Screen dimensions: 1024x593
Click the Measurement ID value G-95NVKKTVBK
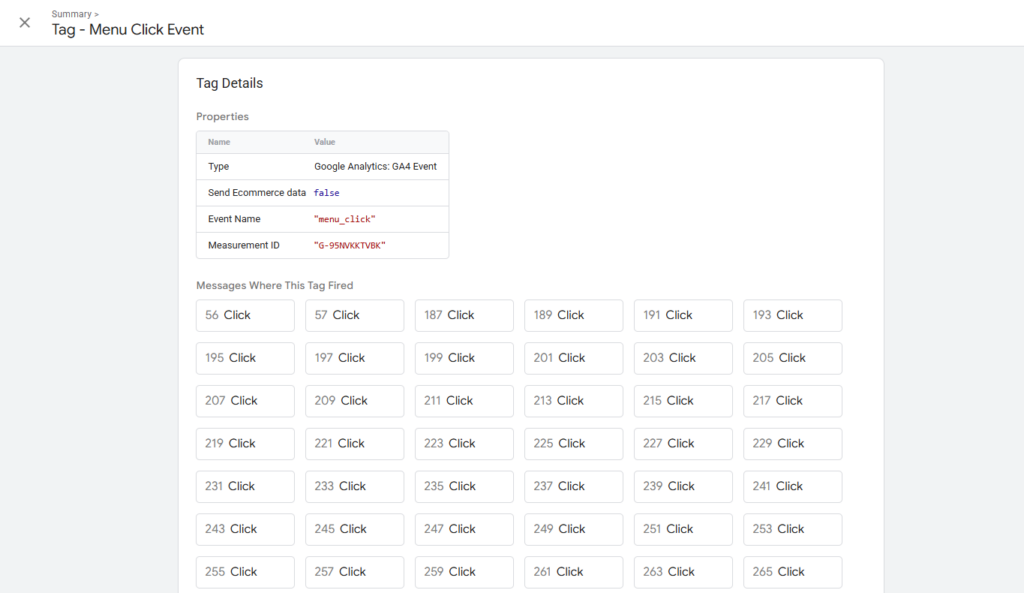pos(350,245)
